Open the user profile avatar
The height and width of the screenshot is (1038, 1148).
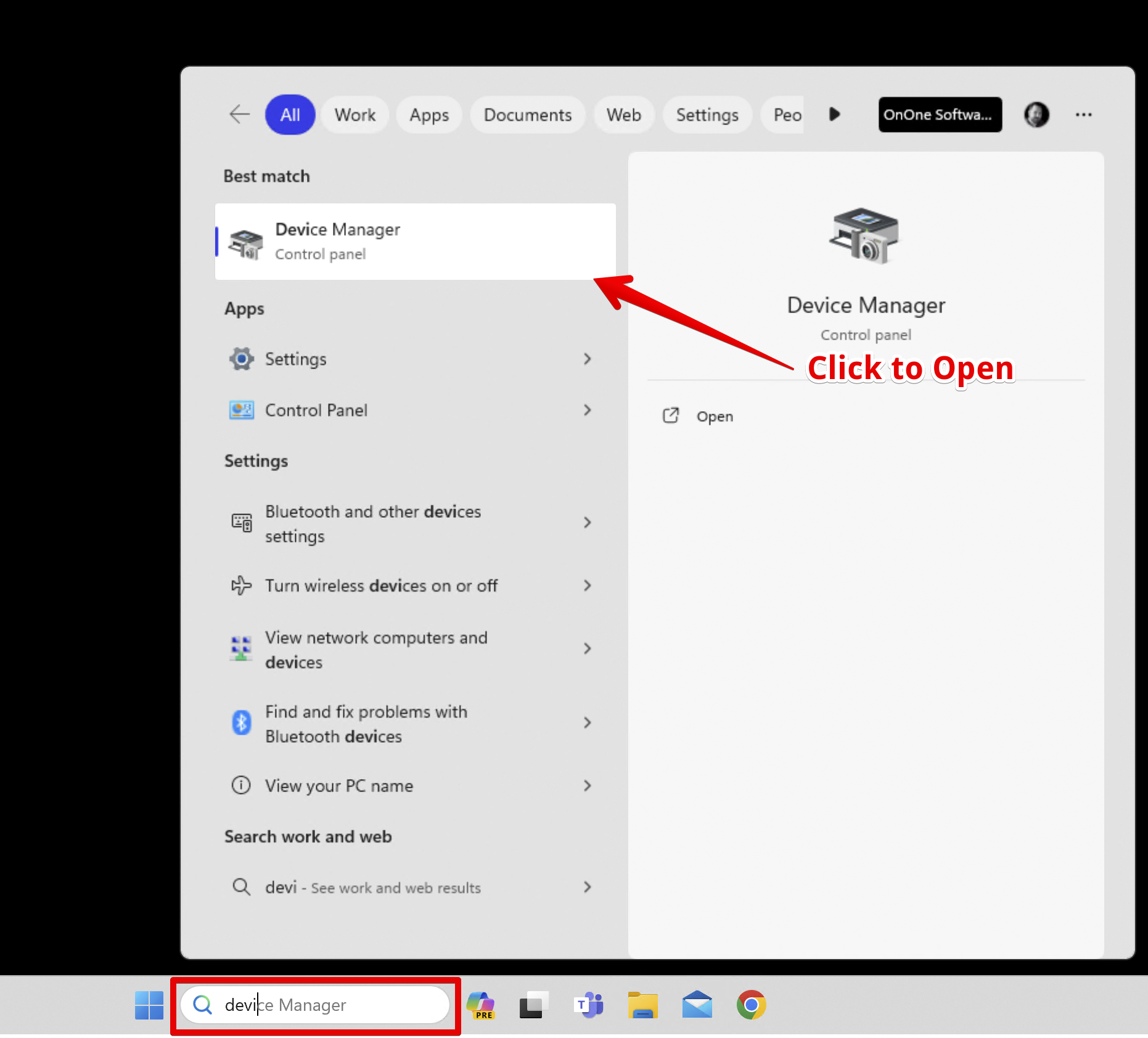tap(1036, 115)
